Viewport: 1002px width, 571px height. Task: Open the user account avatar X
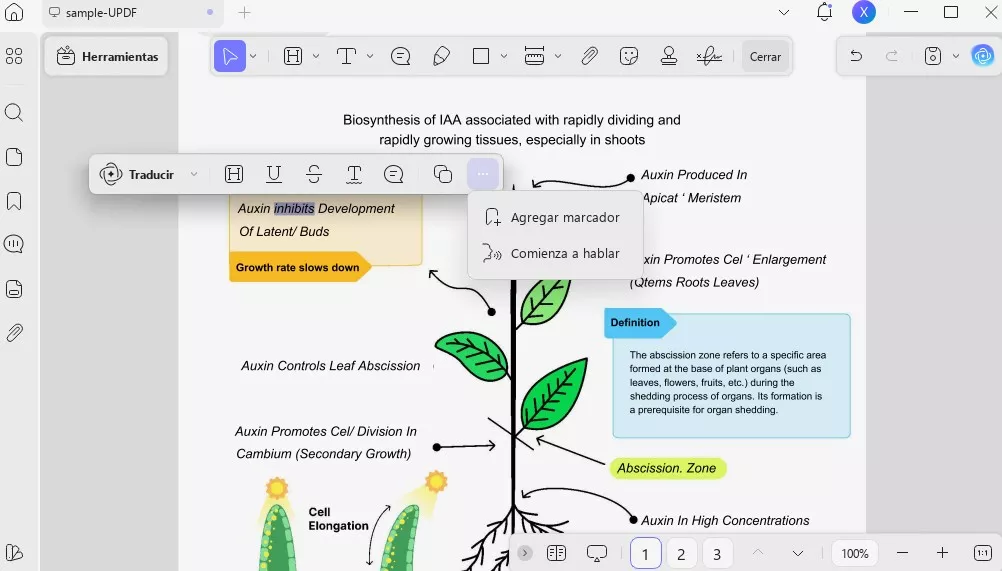point(864,12)
